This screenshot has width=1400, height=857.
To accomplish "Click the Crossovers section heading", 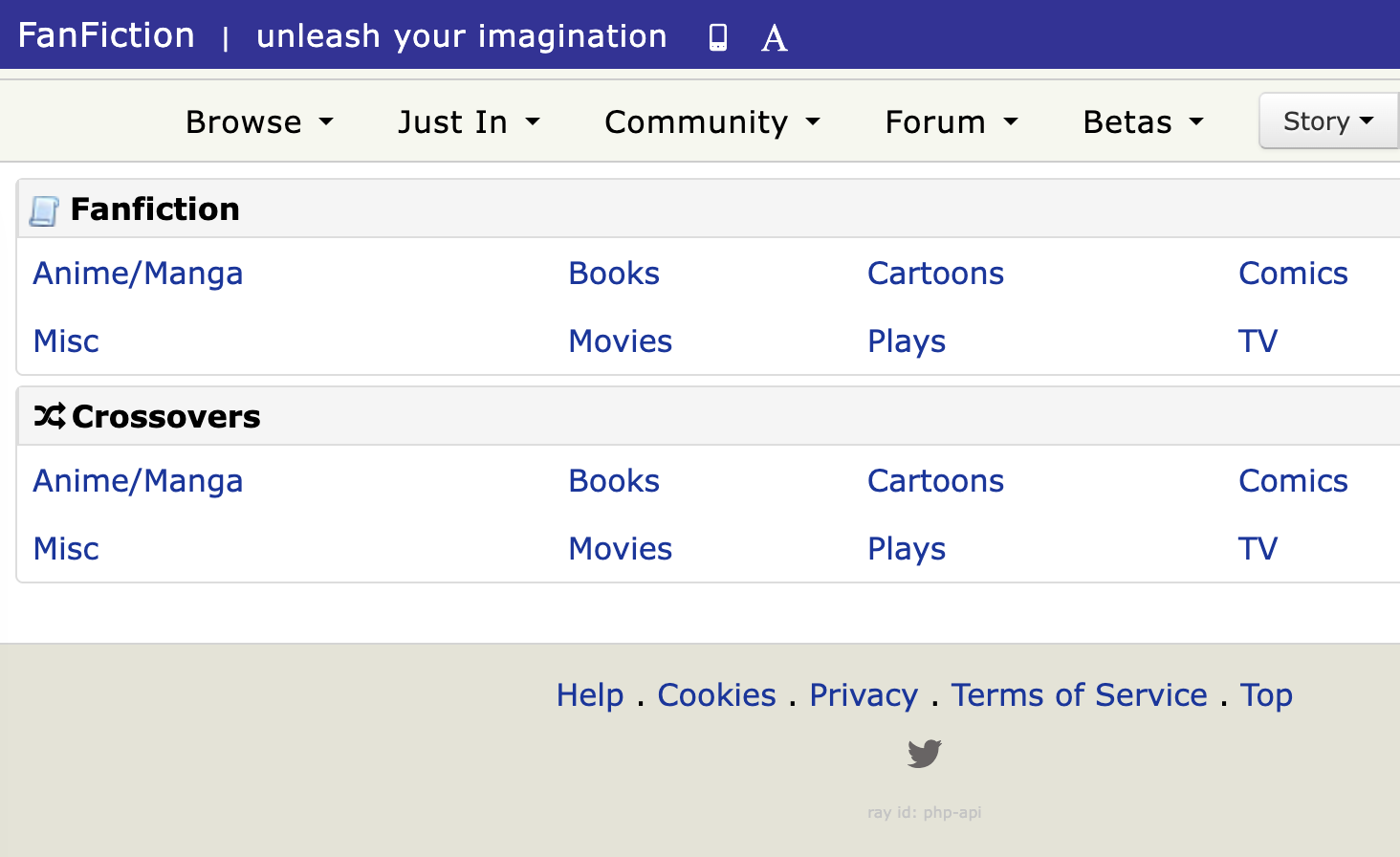I will click(166, 417).
